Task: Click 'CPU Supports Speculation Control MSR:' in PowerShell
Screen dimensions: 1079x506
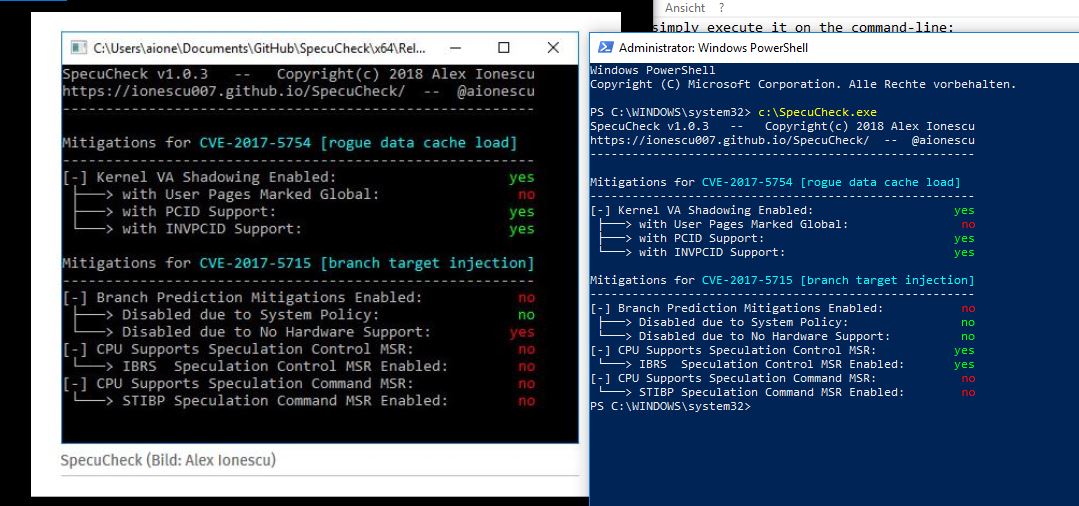Action: [x=747, y=350]
